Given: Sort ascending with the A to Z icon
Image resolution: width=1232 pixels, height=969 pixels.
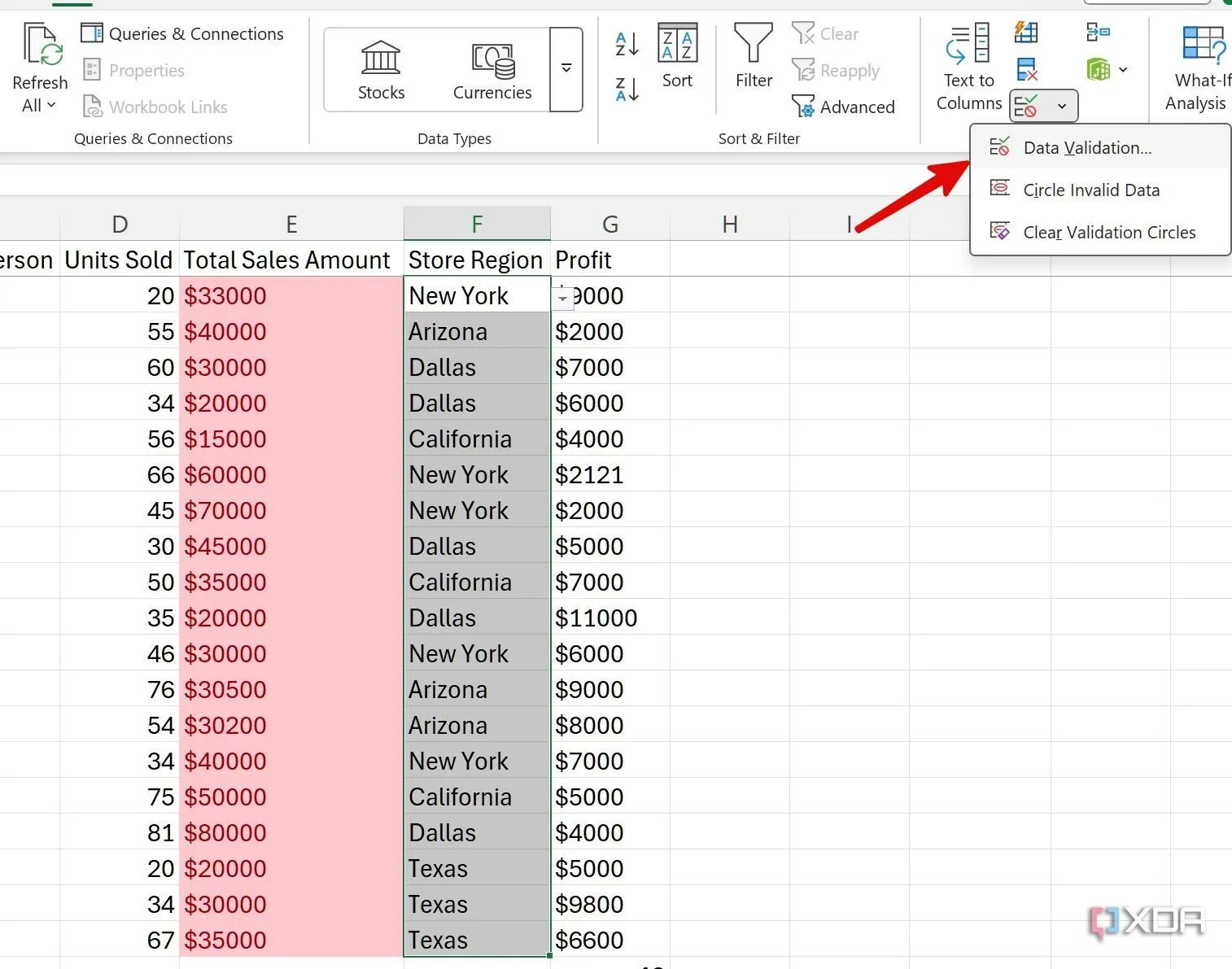Looking at the screenshot, I should coord(627,44).
